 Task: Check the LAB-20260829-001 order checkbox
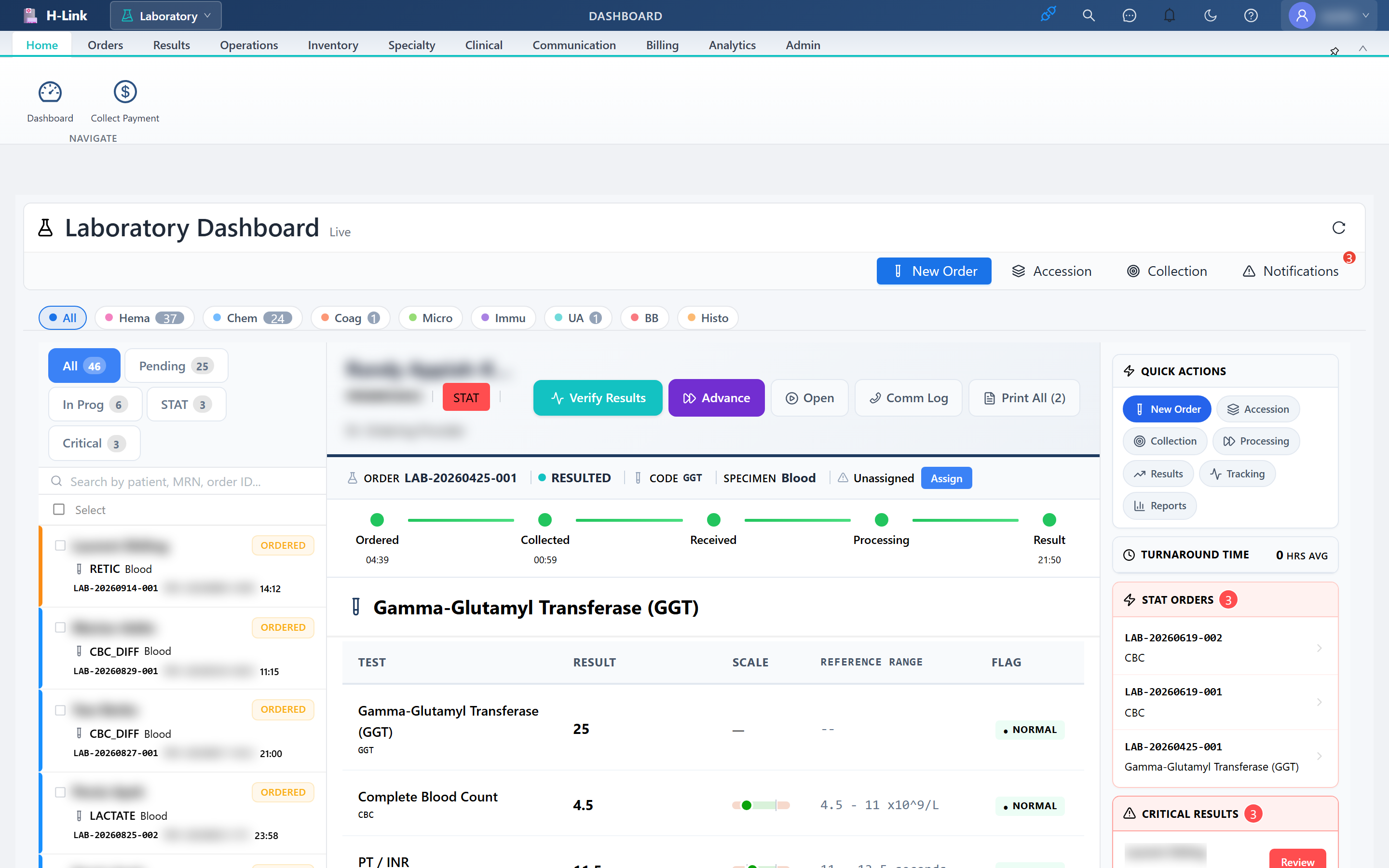click(60, 627)
